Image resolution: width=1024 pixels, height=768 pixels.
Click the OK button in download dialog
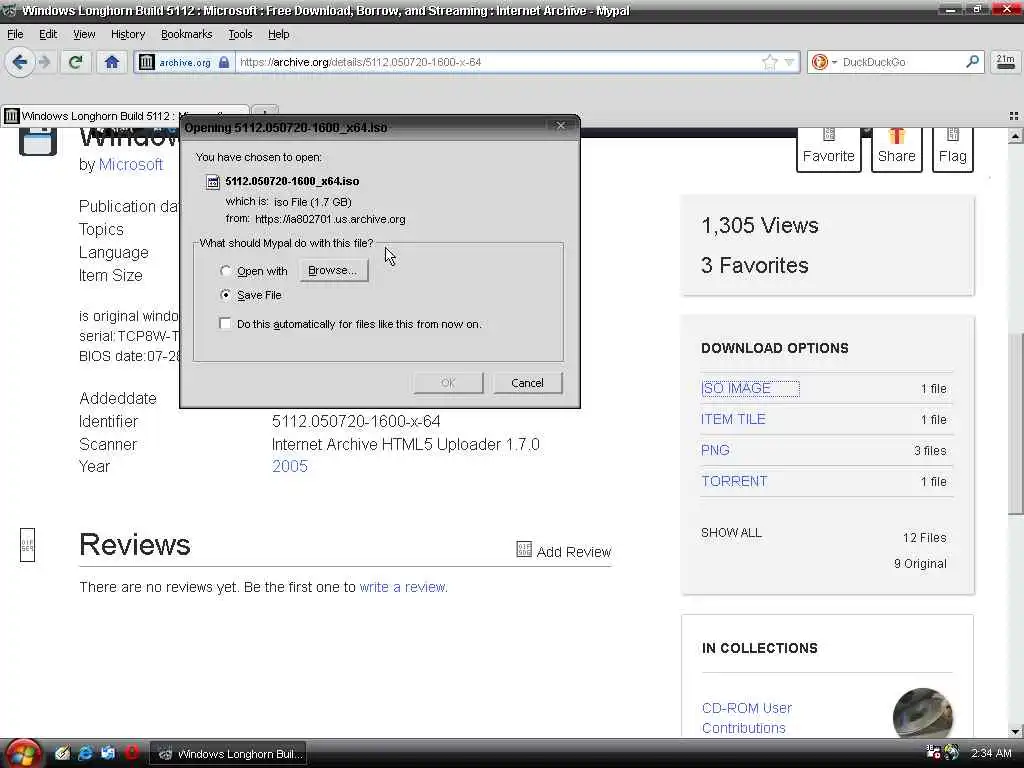448,383
